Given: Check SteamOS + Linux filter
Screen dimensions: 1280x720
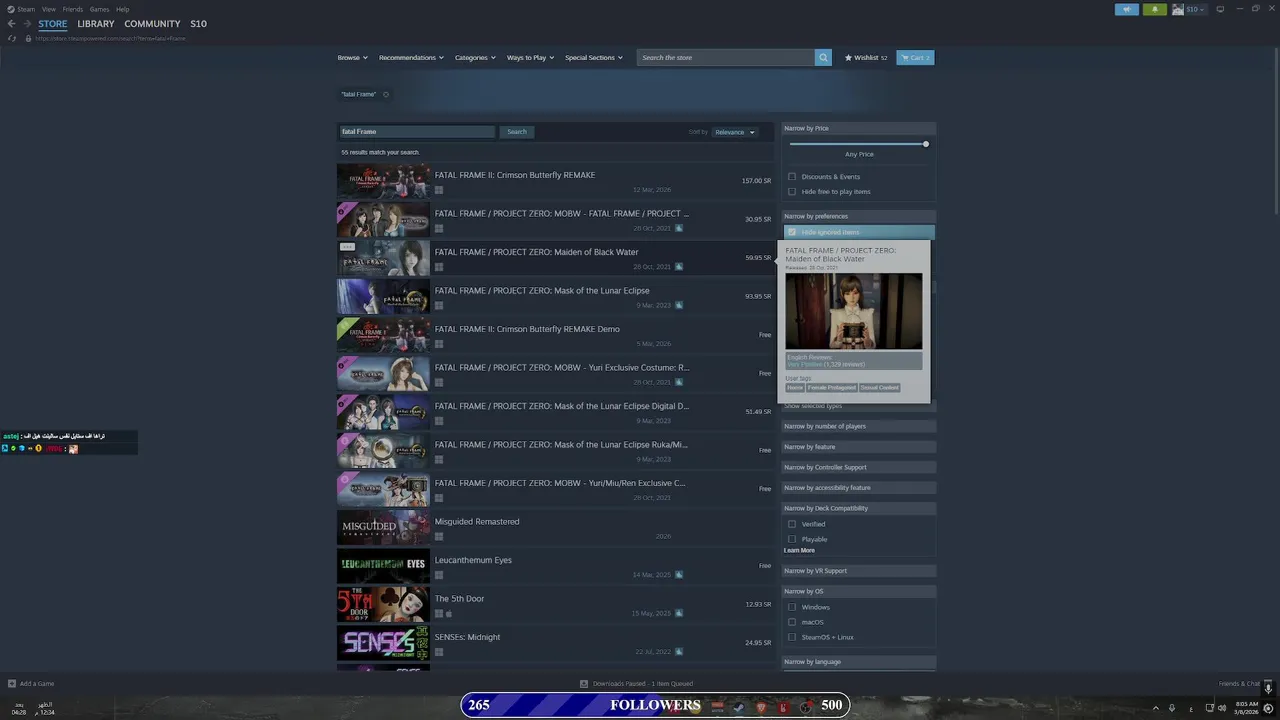Looking at the screenshot, I should click(x=792, y=637).
